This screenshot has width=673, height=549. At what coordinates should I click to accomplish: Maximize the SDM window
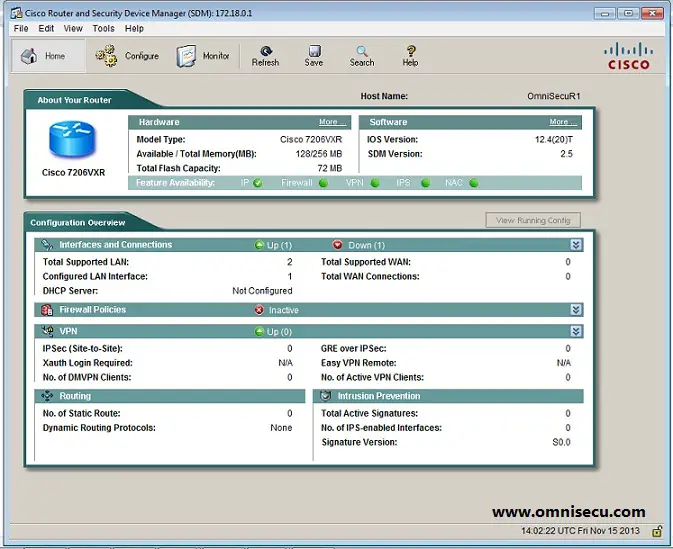[x=628, y=13]
